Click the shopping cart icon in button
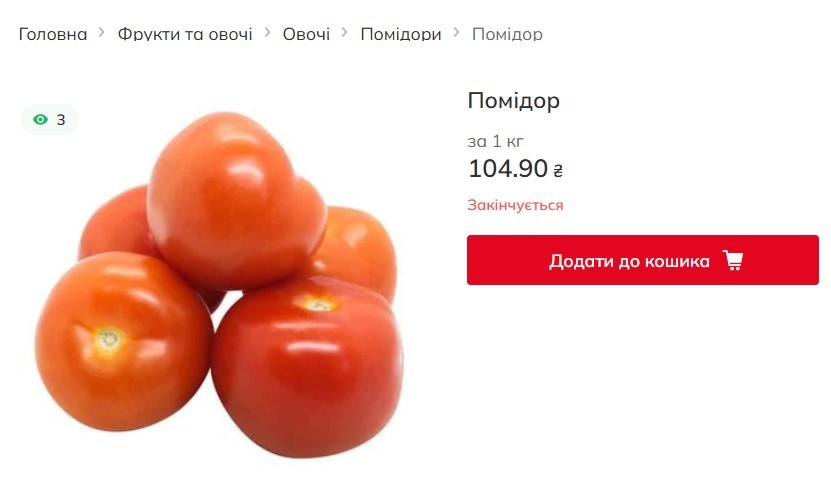Viewport: 831px width, 500px height. (733, 260)
